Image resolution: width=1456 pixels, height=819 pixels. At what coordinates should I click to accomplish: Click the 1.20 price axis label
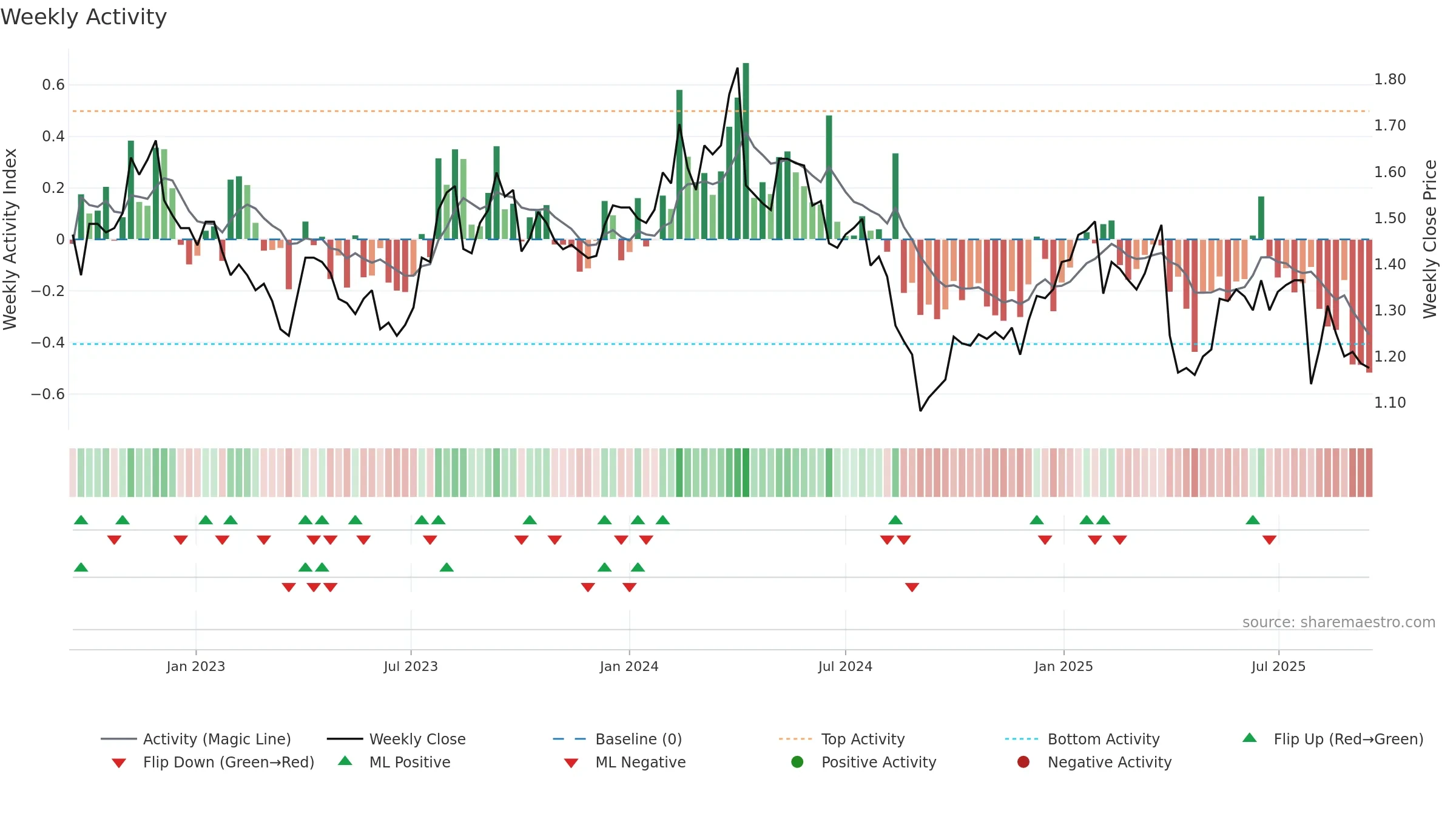1390,357
